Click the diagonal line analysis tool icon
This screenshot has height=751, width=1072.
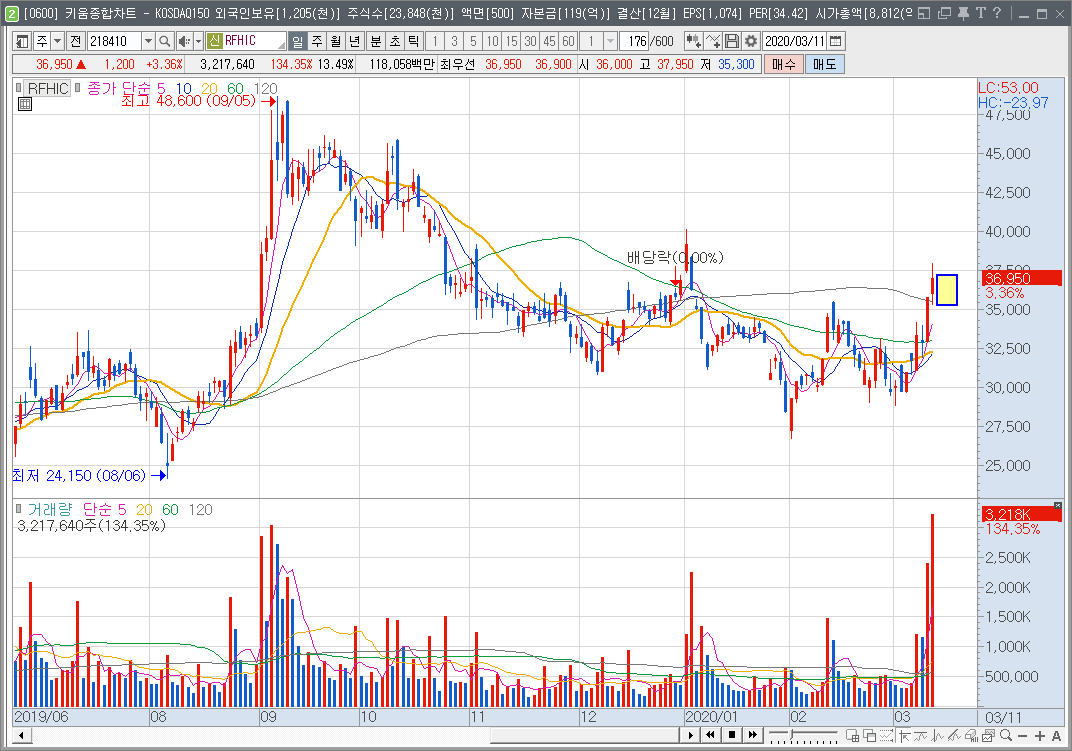coord(955,735)
